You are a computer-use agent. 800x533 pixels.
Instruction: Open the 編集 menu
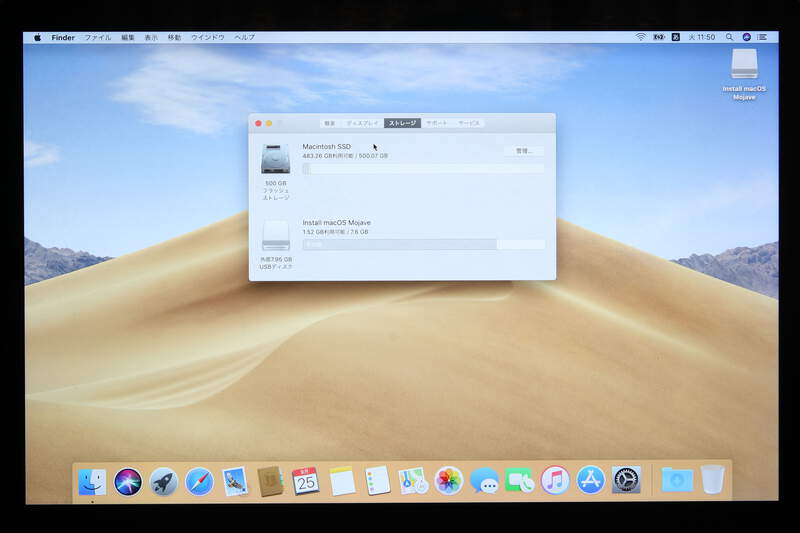(128, 37)
